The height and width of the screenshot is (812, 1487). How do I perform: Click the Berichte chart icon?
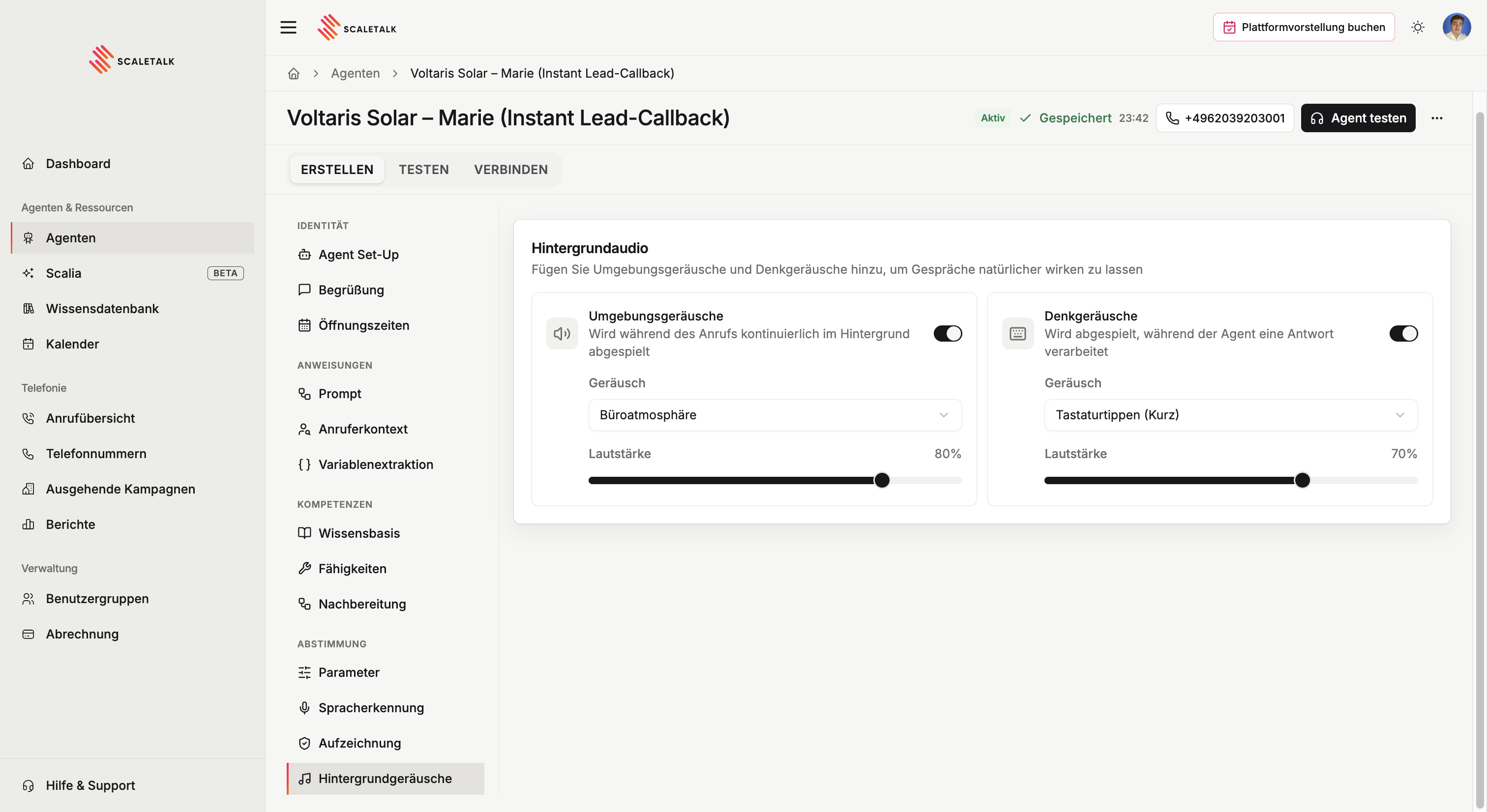click(x=29, y=524)
